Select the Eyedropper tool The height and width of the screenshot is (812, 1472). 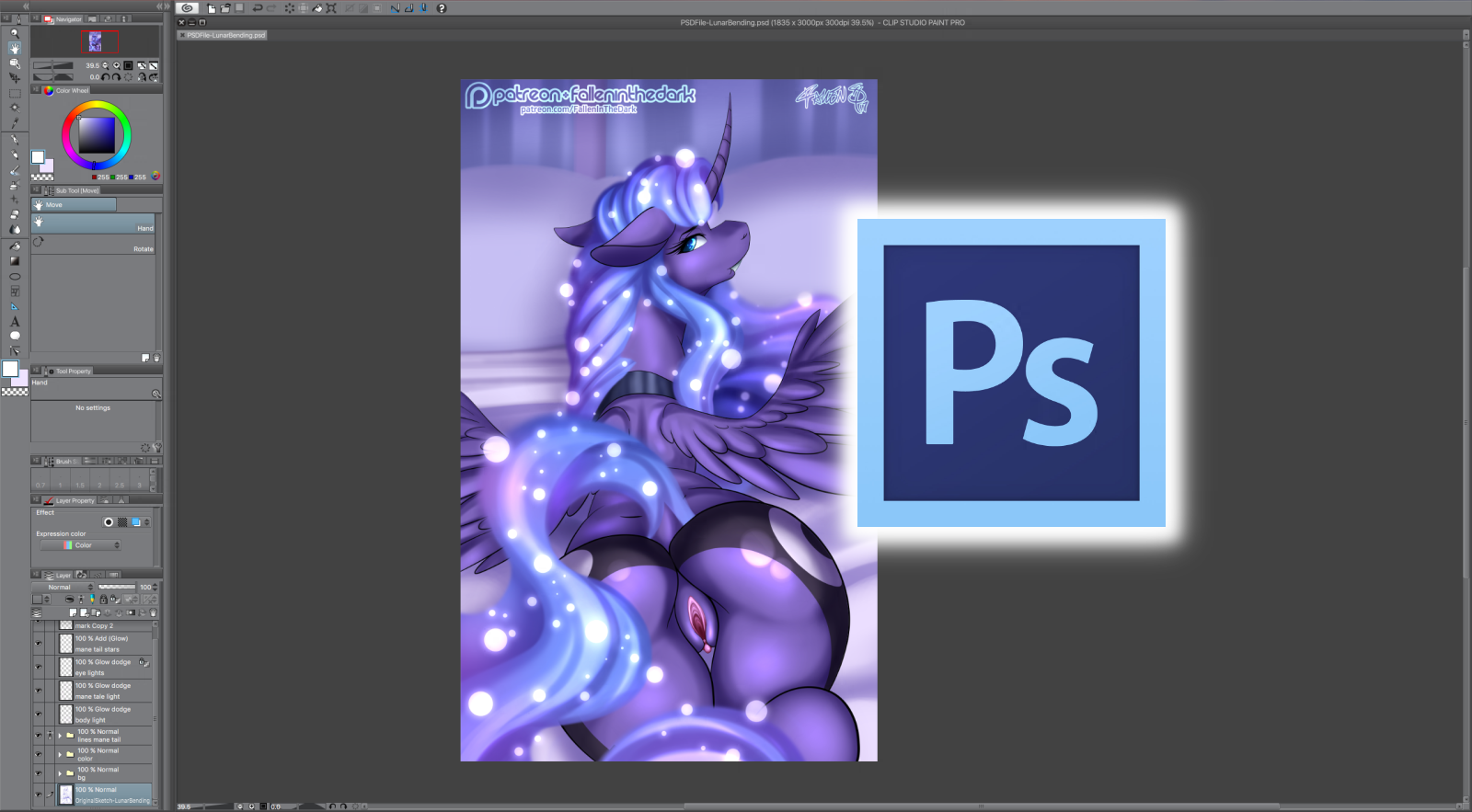(15, 122)
